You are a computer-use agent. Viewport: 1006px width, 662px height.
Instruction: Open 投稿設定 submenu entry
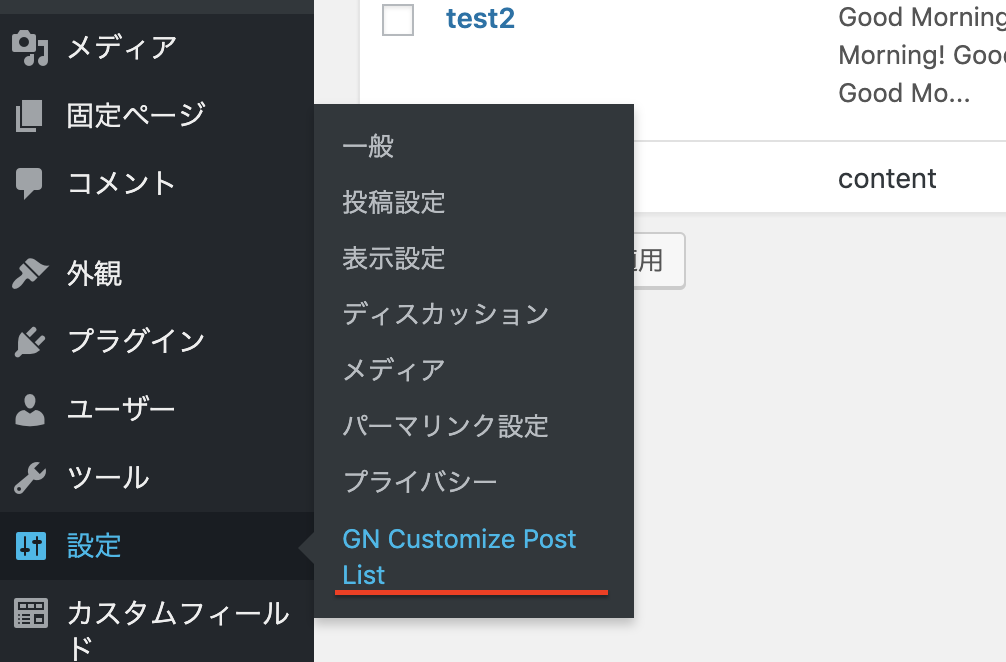click(x=393, y=203)
